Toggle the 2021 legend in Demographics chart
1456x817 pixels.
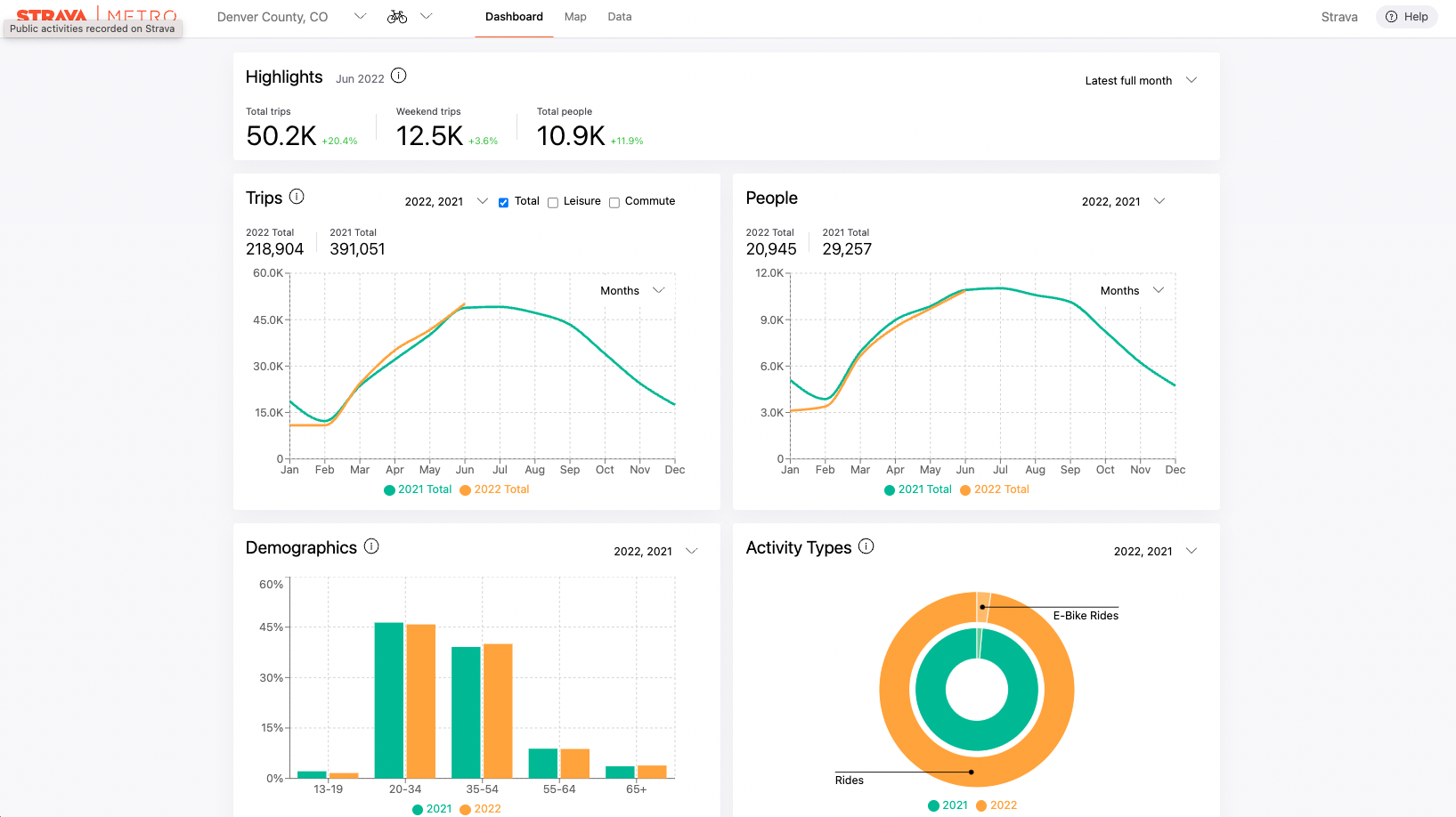click(x=432, y=809)
